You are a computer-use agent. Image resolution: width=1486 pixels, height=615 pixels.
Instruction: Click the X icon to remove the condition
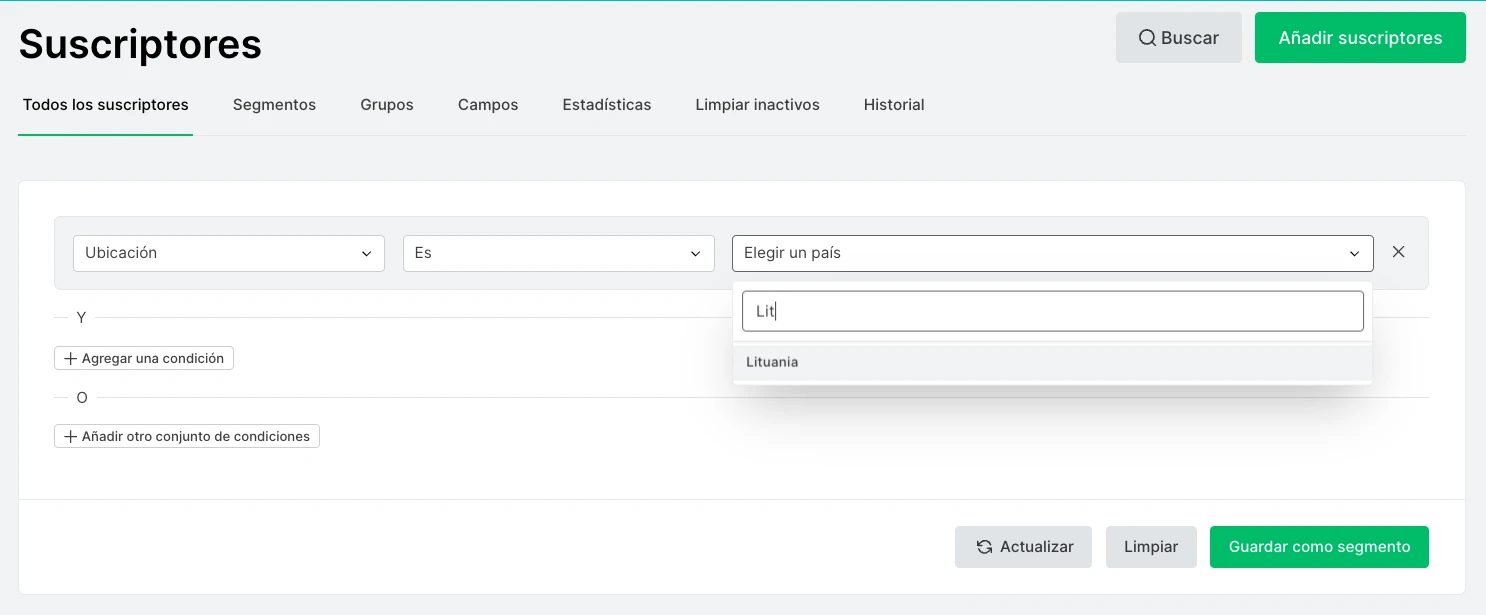1398,252
